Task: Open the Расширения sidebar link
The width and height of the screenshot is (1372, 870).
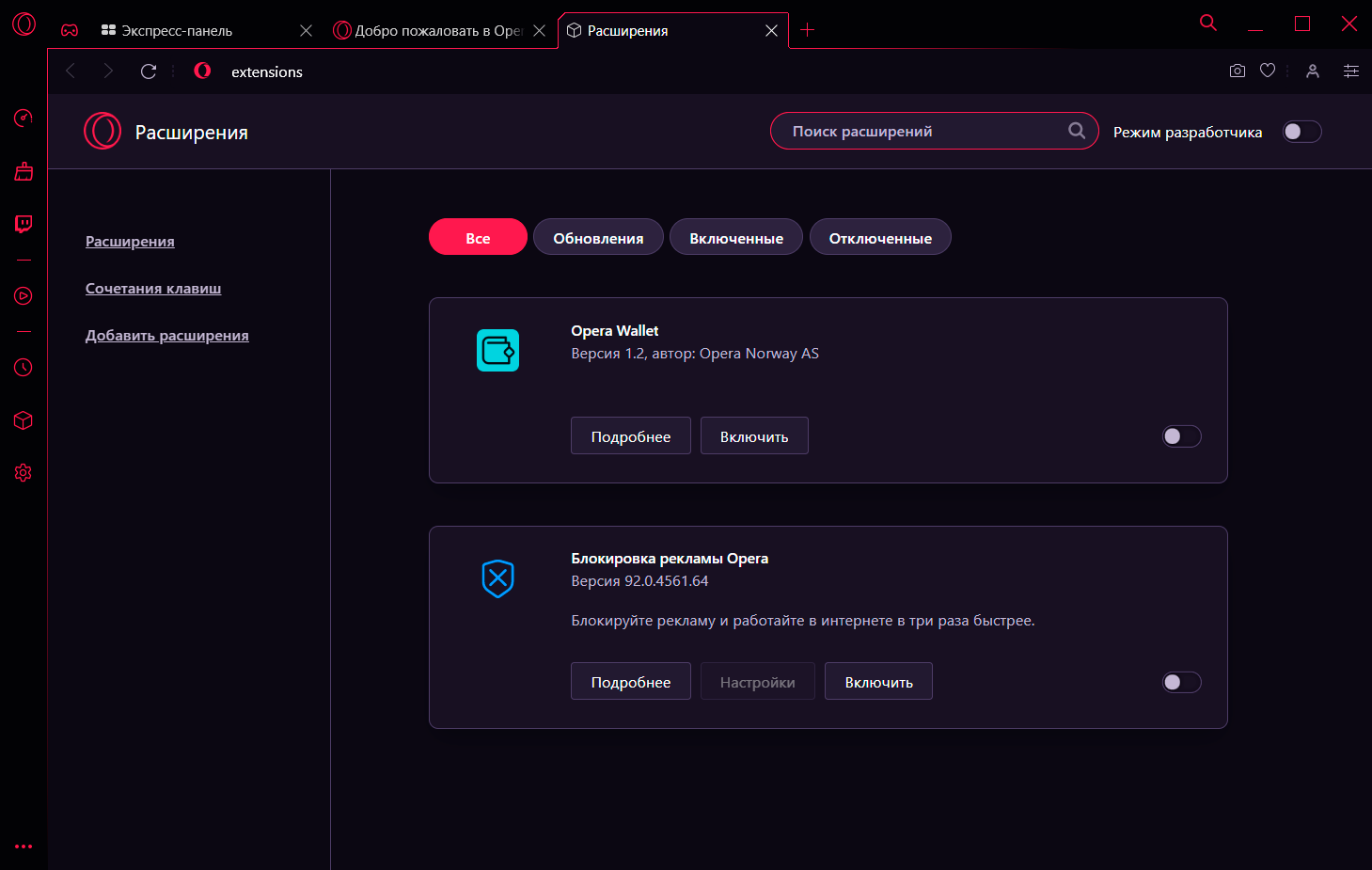Action: [x=130, y=242]
